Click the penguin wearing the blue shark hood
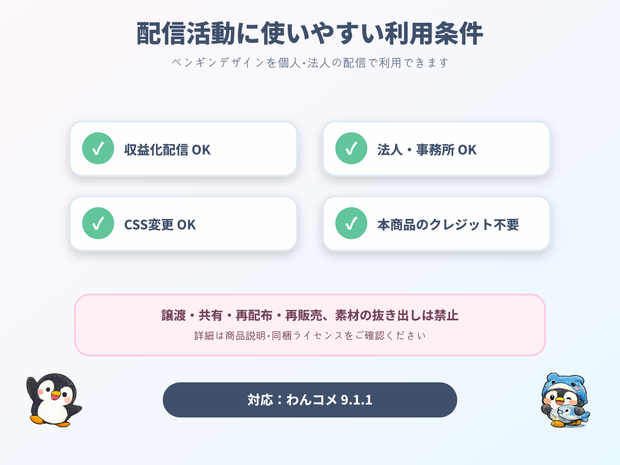 565,400
